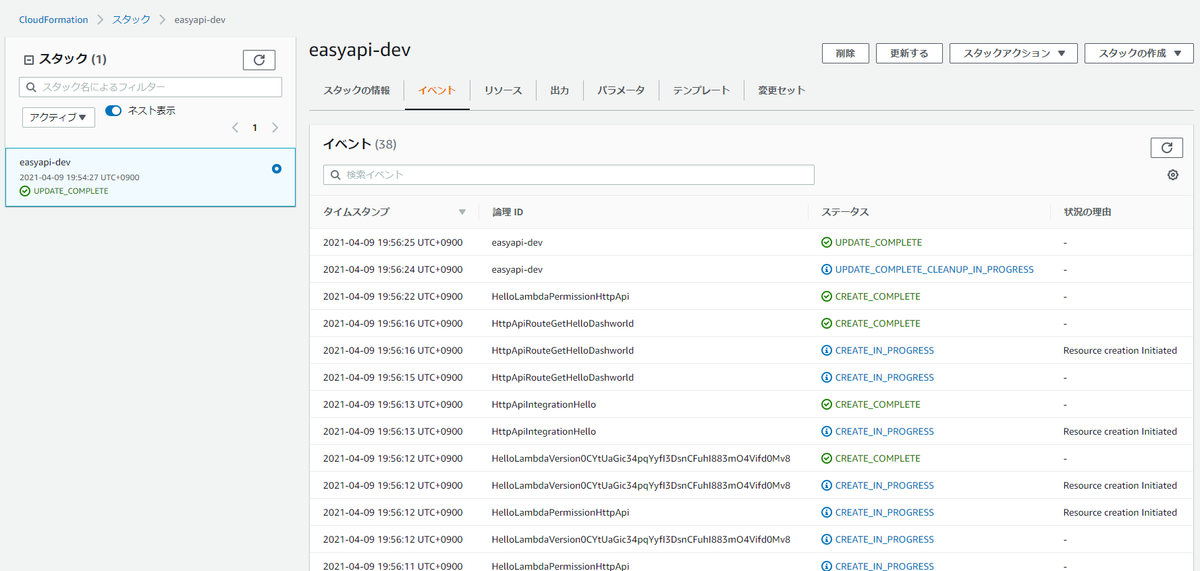The image size is (1200, 571).
Task: Click UPDATE_COMPLETE status at 19:56:25
Action: coord(878,243)
